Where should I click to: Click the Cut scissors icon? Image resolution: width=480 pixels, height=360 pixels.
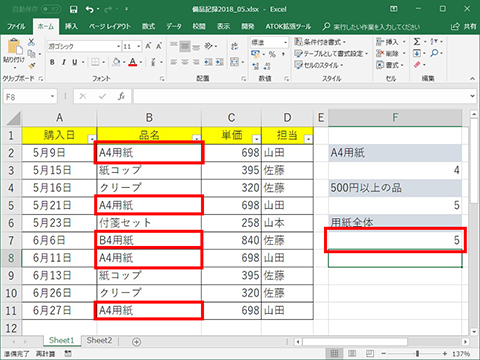31,42
